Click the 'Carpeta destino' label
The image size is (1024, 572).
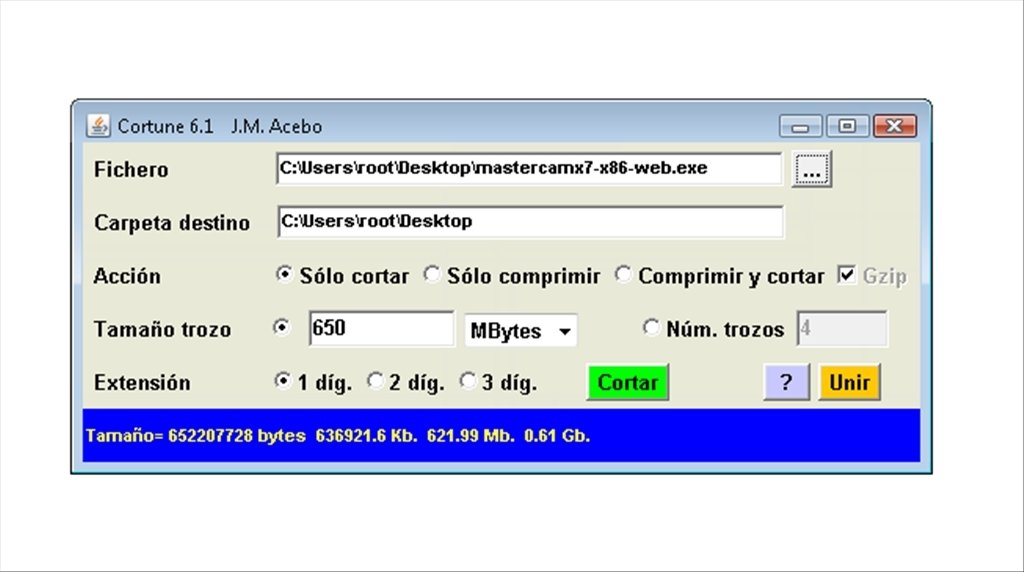[172, 223]
